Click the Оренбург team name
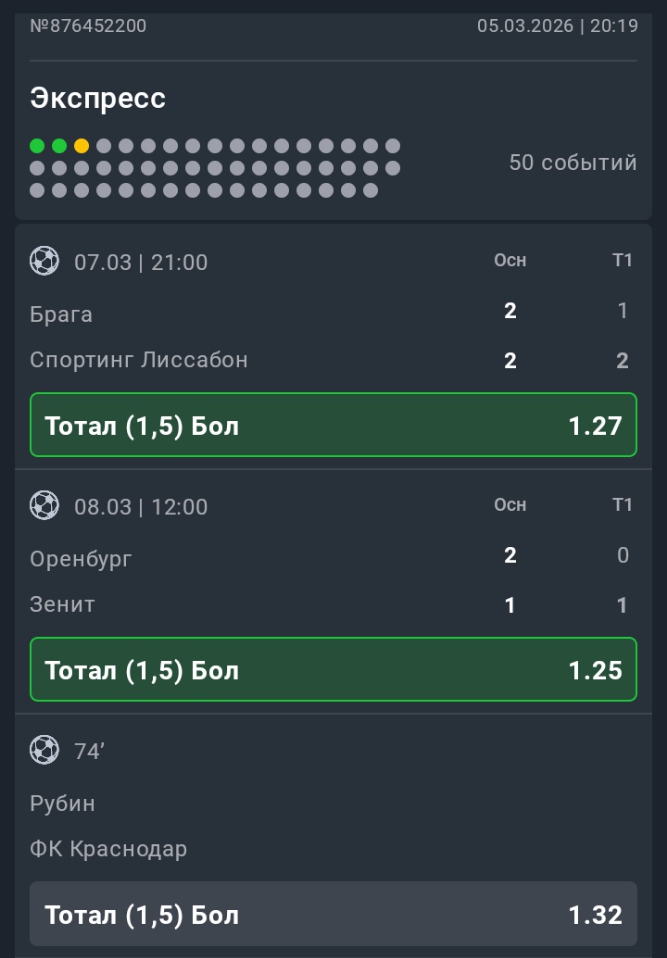The image size is (667, 958). [x=81, y=558]
